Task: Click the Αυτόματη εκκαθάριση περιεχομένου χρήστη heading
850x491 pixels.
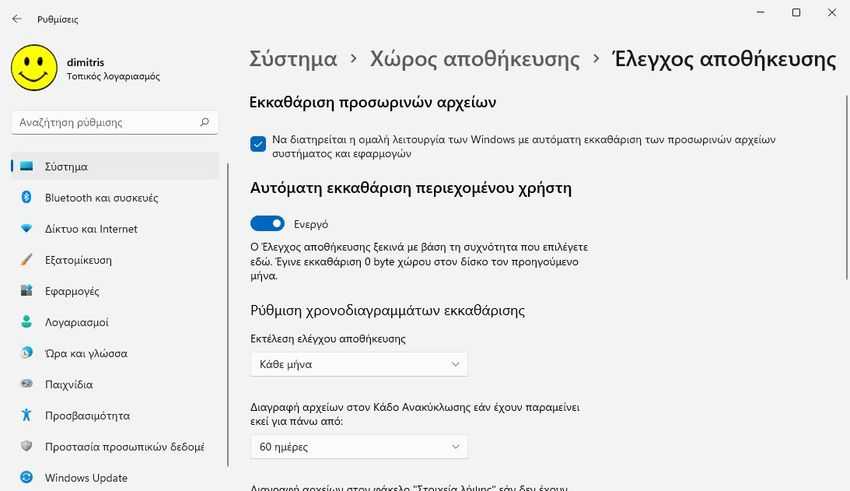Action: click(x=411, y=188)
